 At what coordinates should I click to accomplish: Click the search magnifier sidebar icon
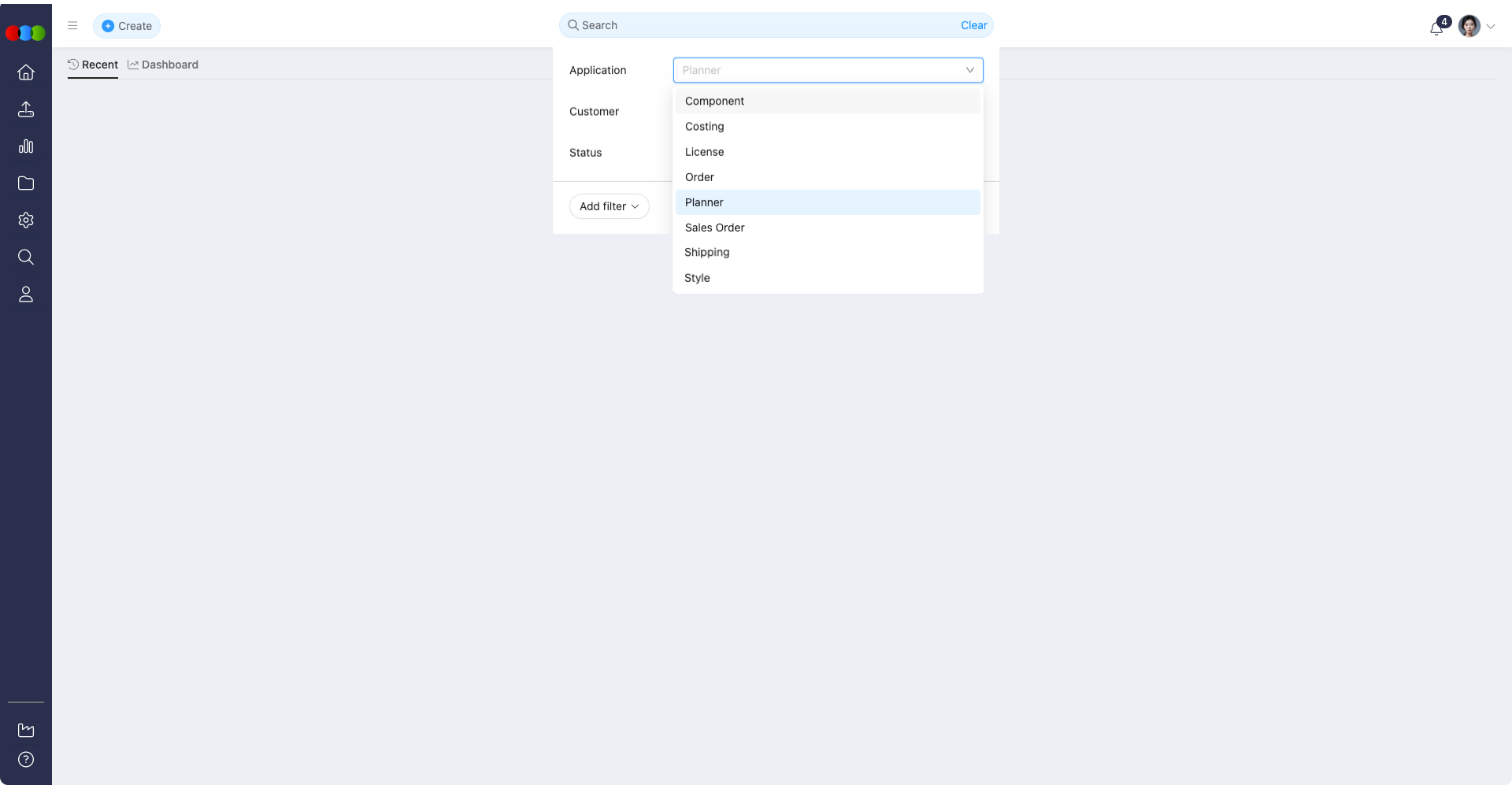click(x=26, y=257)
